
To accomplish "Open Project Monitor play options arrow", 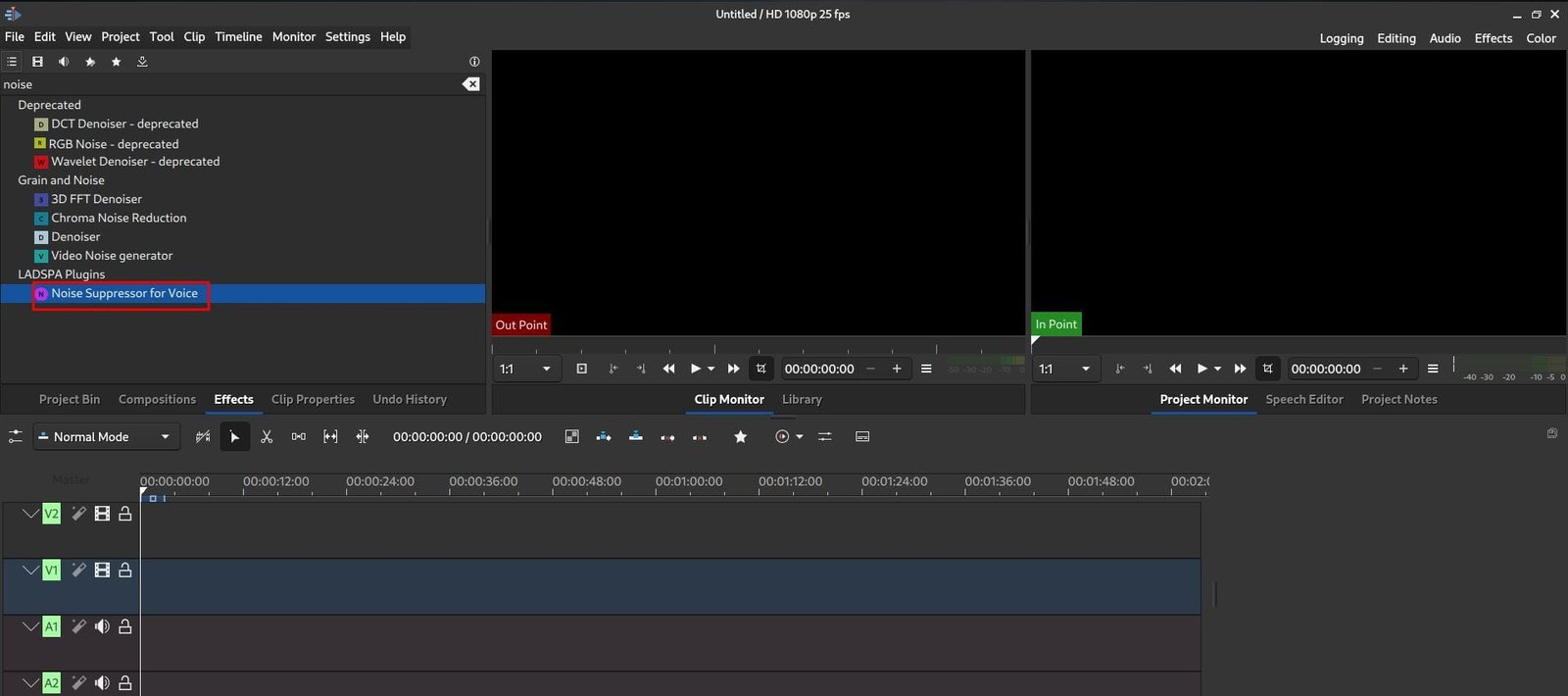I will click(x=1218, y=370).
